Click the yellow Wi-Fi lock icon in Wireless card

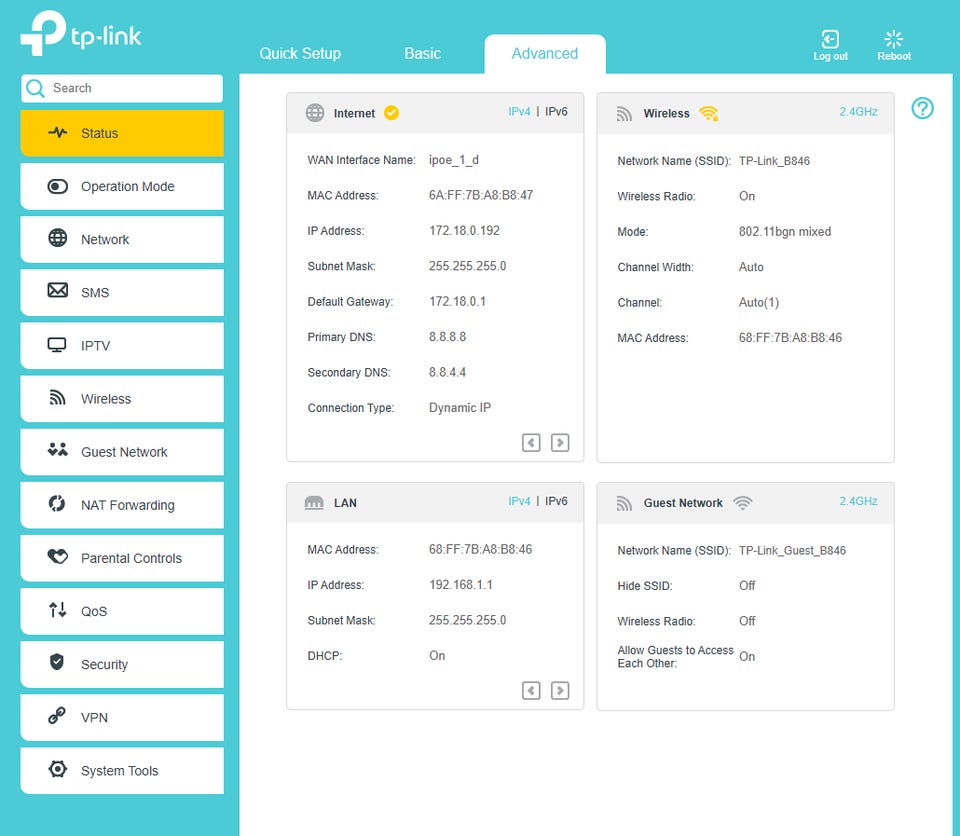click(708, 113)
